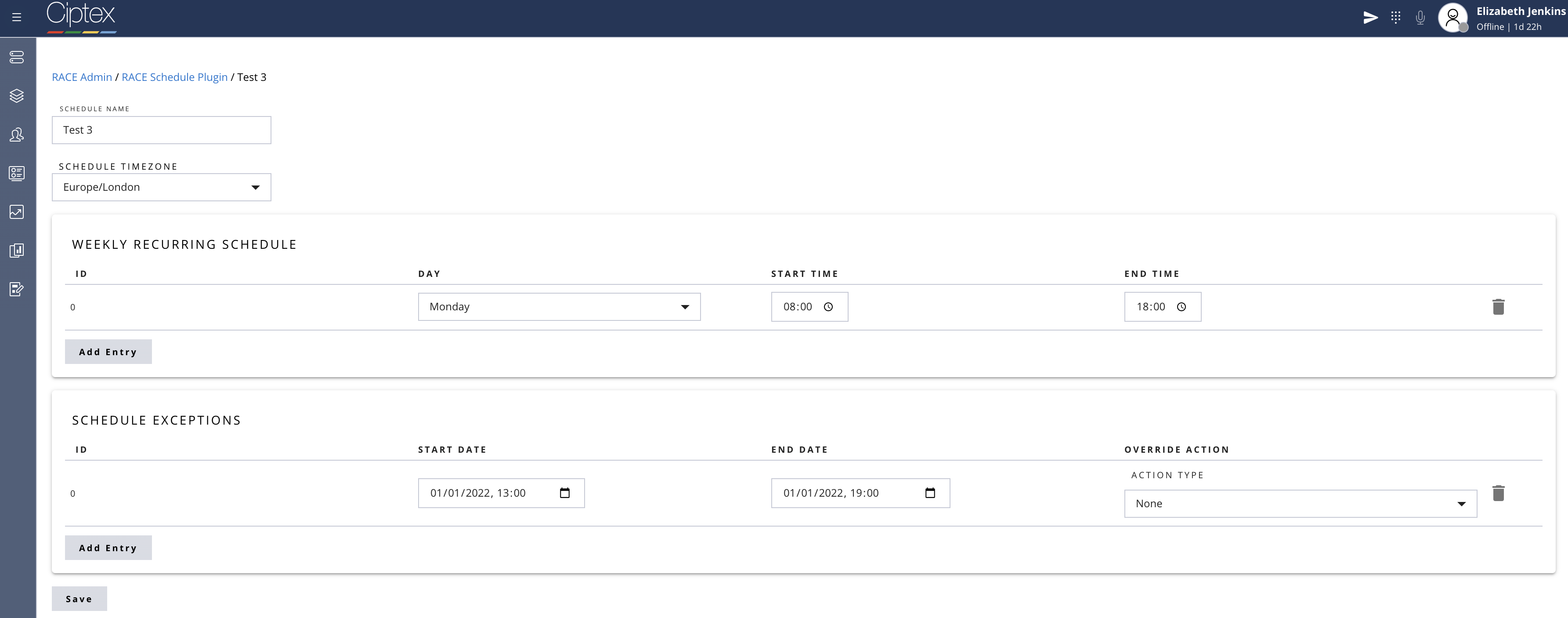Click Elizabeth Jenkins username text
Screen dimensions: 1568x618
pos(1521,11)
